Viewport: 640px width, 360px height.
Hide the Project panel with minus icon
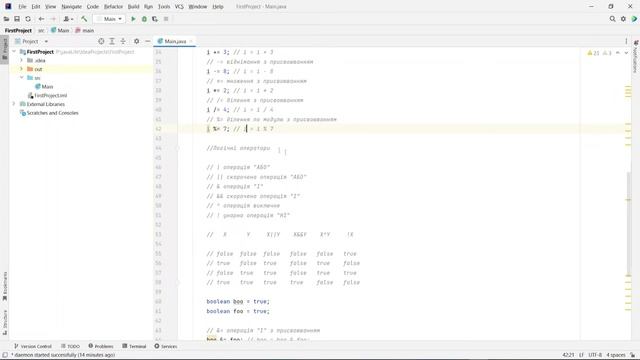147,41
